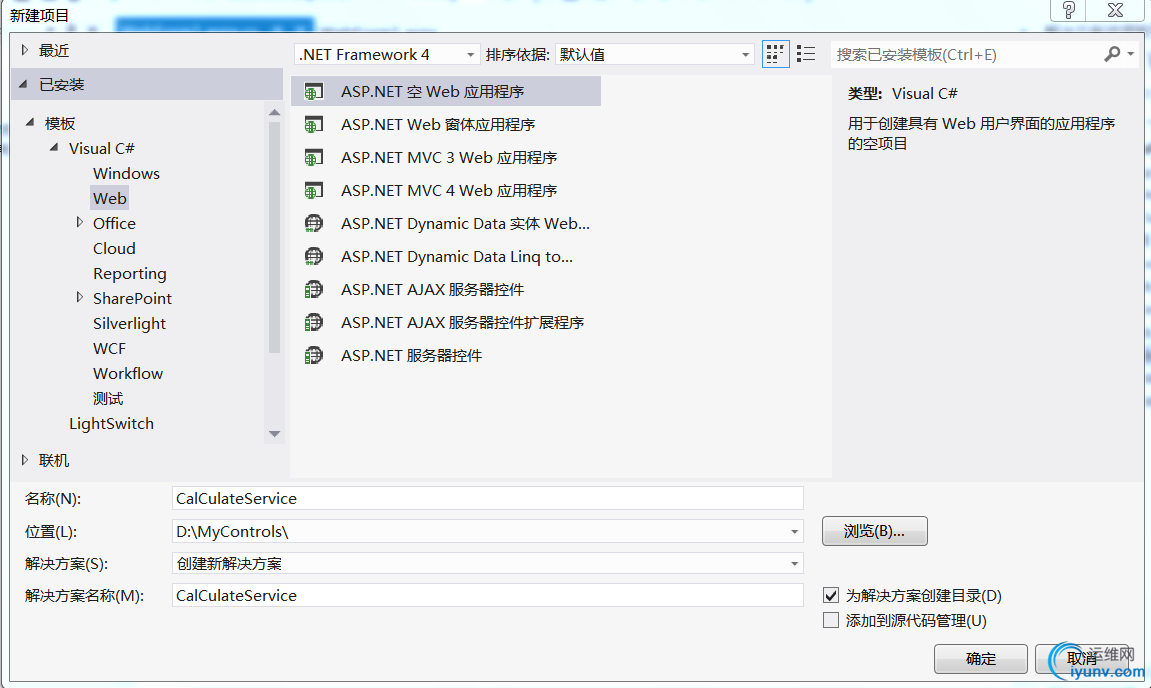Expand the 联机 section
The height and width of the screenshot is (688, 1151).
pyautogui.click(x=24, y=460)
